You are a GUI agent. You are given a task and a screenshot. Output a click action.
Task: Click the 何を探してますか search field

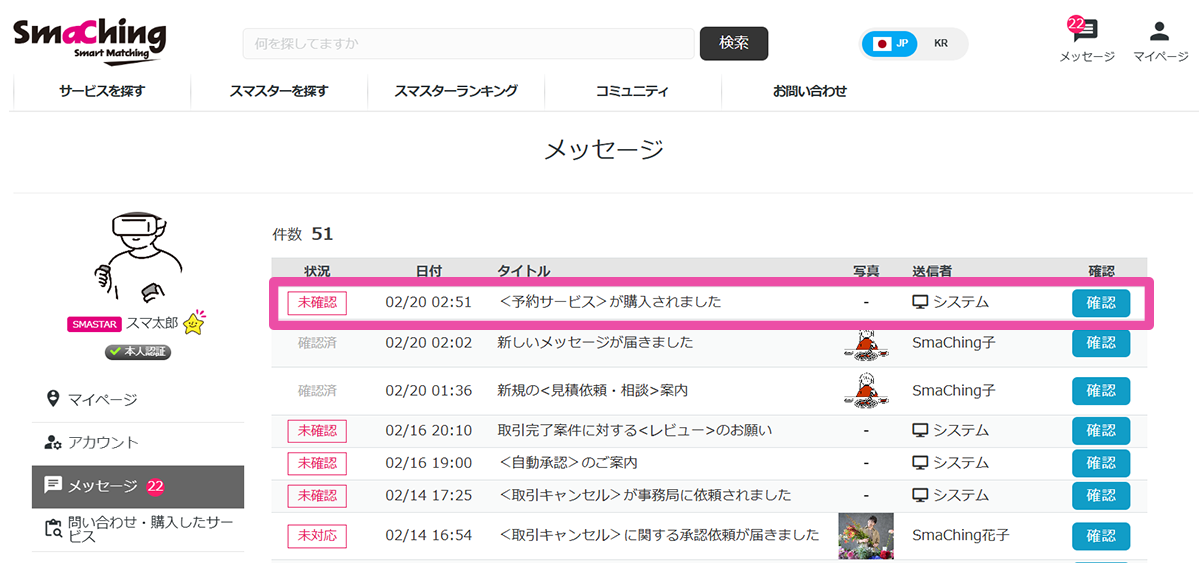(x=468, y=44)
